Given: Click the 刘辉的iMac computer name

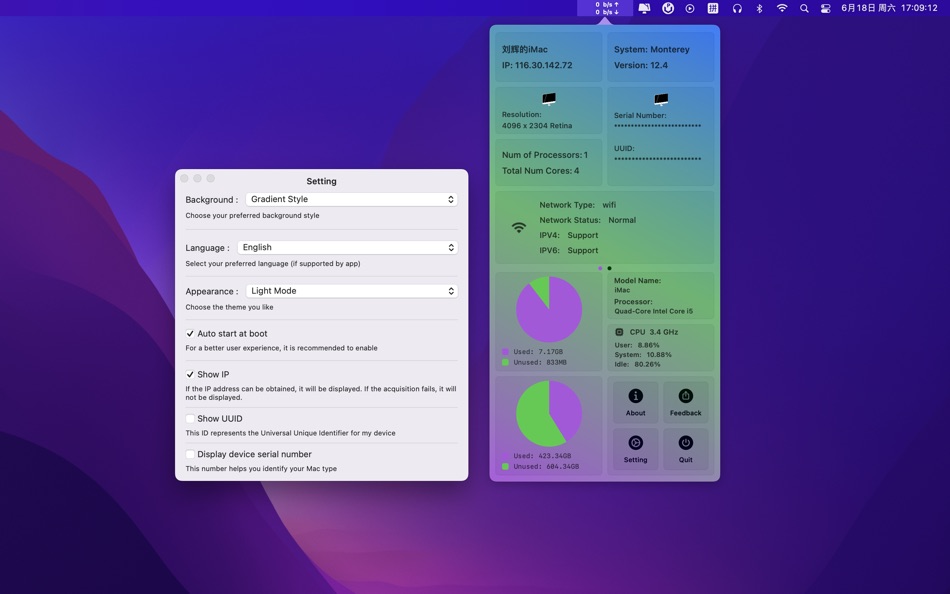Looking at the screenshot, I should (x=525, y=50).
